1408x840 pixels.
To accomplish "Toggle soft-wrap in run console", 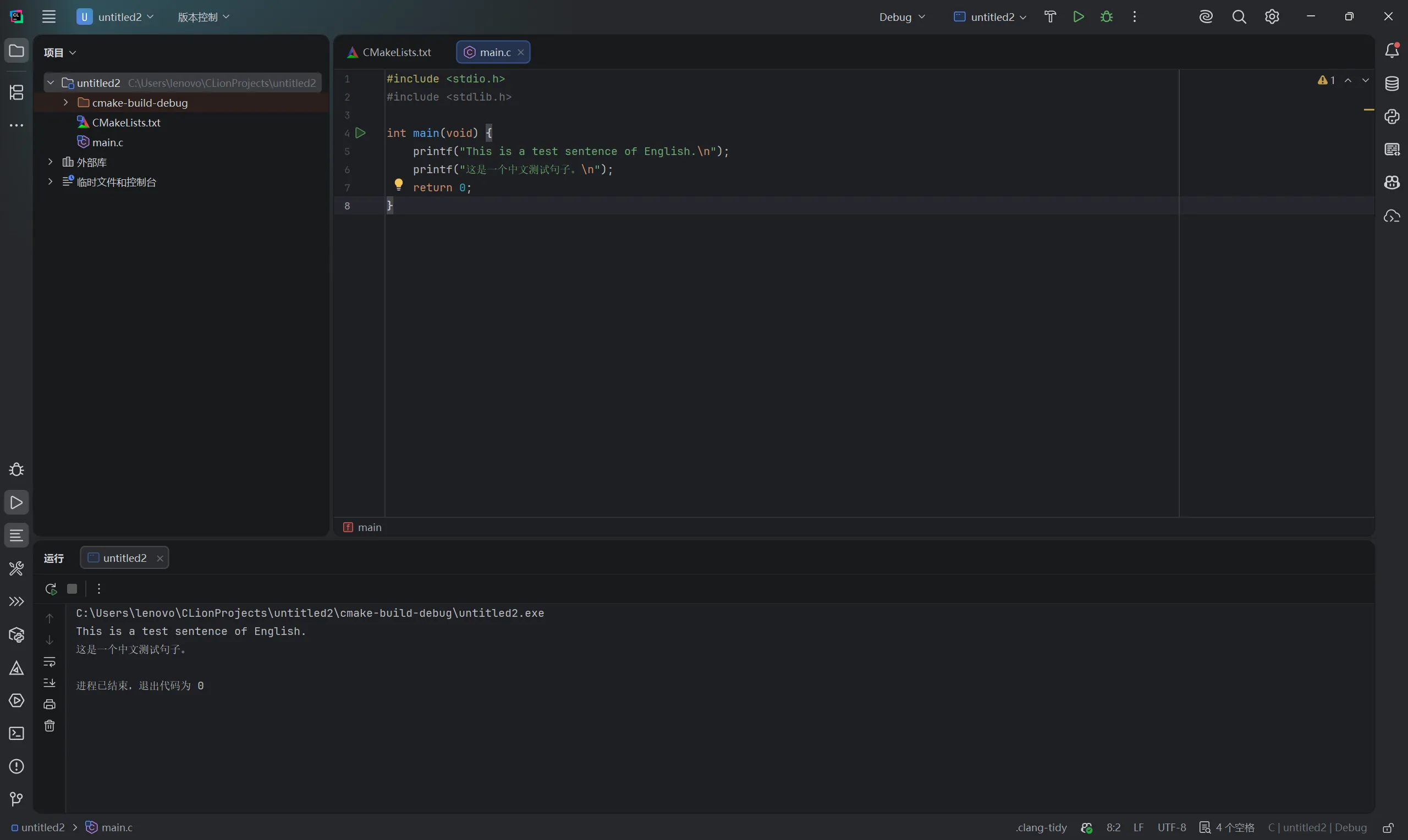I will (x=50, y=662).
